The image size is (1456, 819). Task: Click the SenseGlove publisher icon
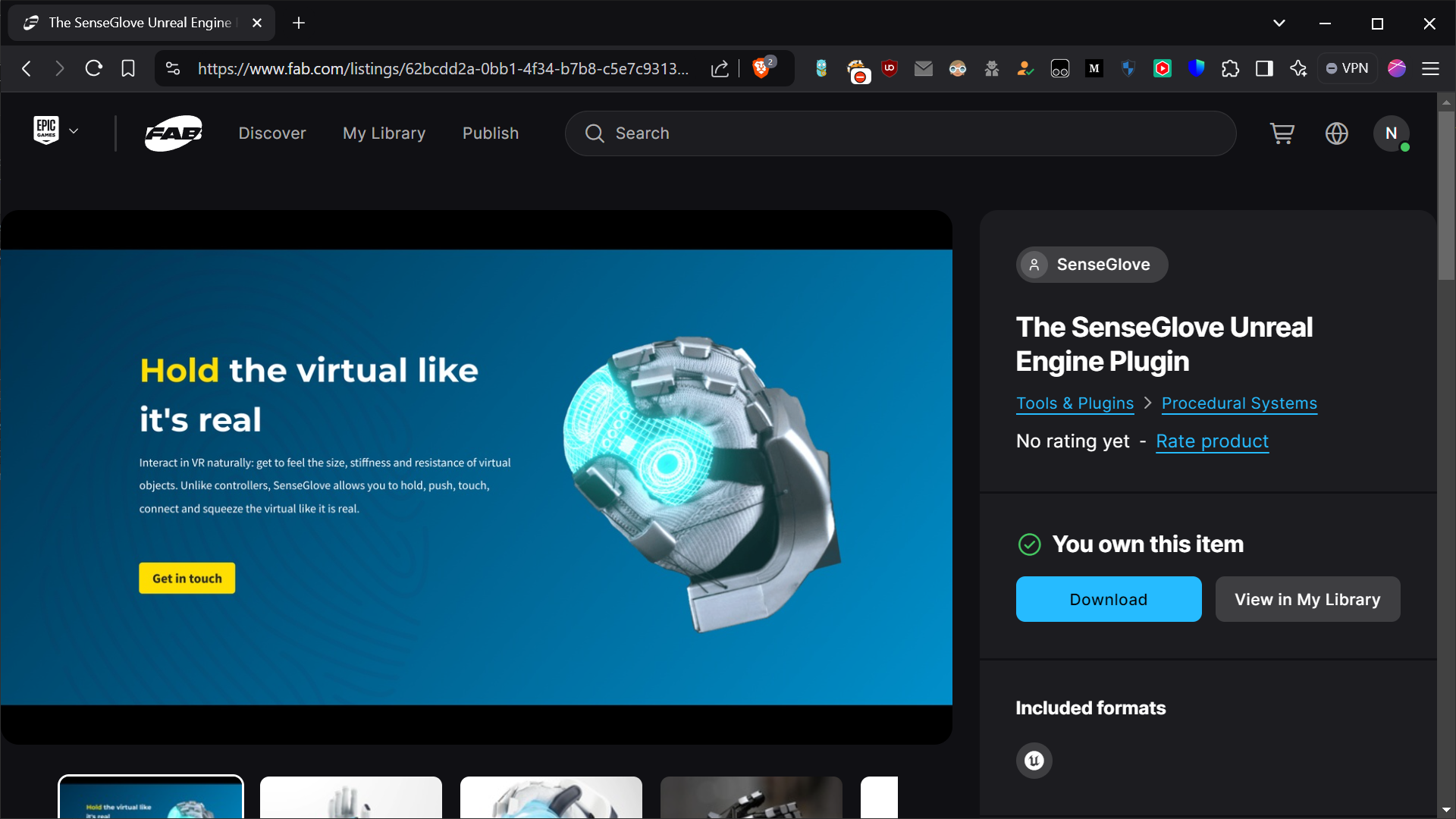tap(1035, 264)
